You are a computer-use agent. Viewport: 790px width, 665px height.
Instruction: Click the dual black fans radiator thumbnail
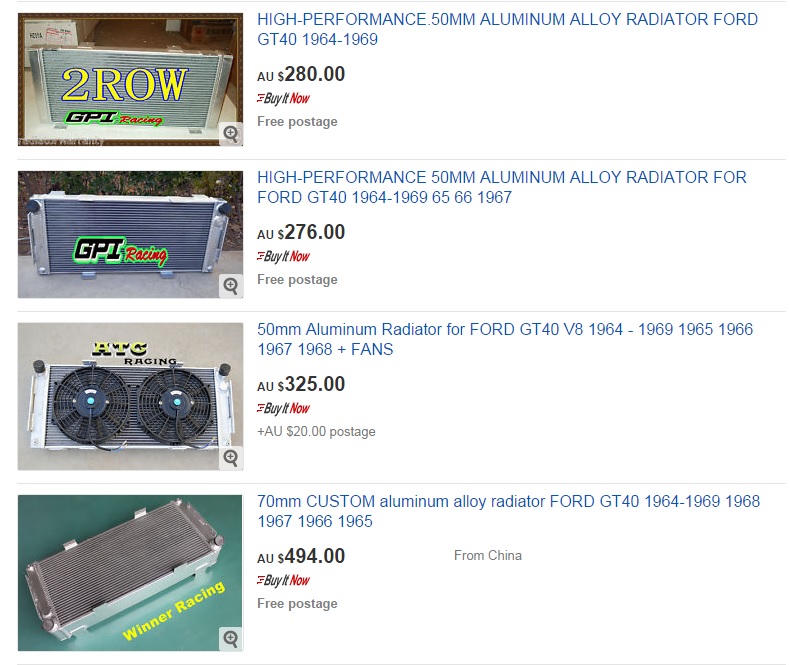coord(130,396)
